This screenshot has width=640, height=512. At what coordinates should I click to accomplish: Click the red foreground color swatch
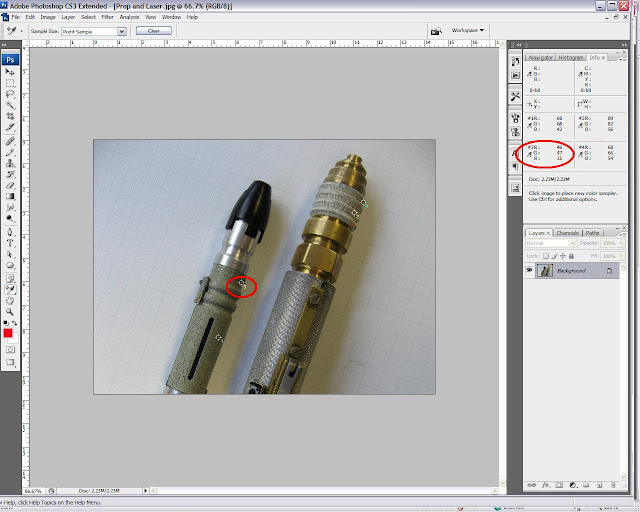pos(8,333)
